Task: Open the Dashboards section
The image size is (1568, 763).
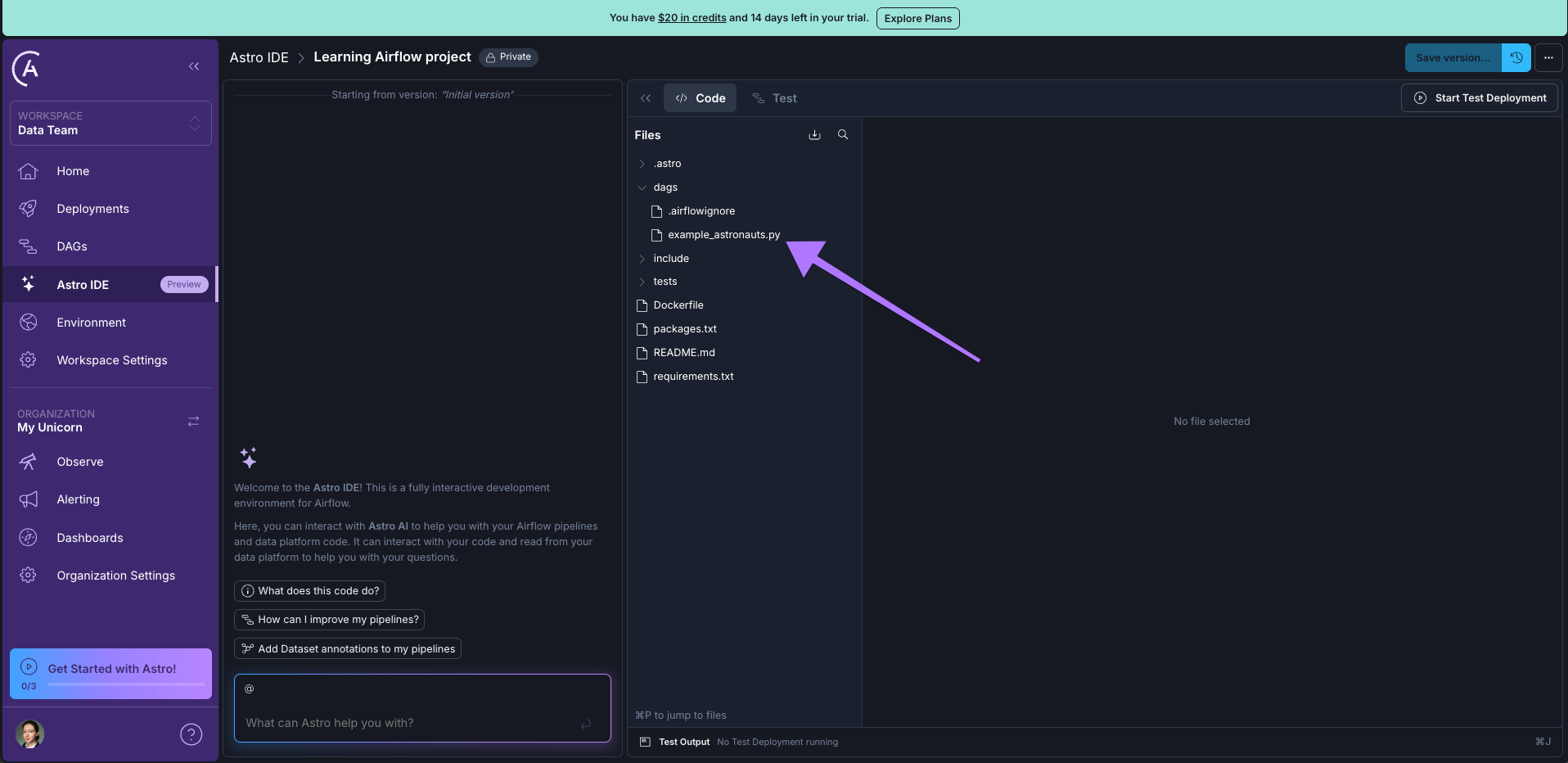Action: coord(89,538)
